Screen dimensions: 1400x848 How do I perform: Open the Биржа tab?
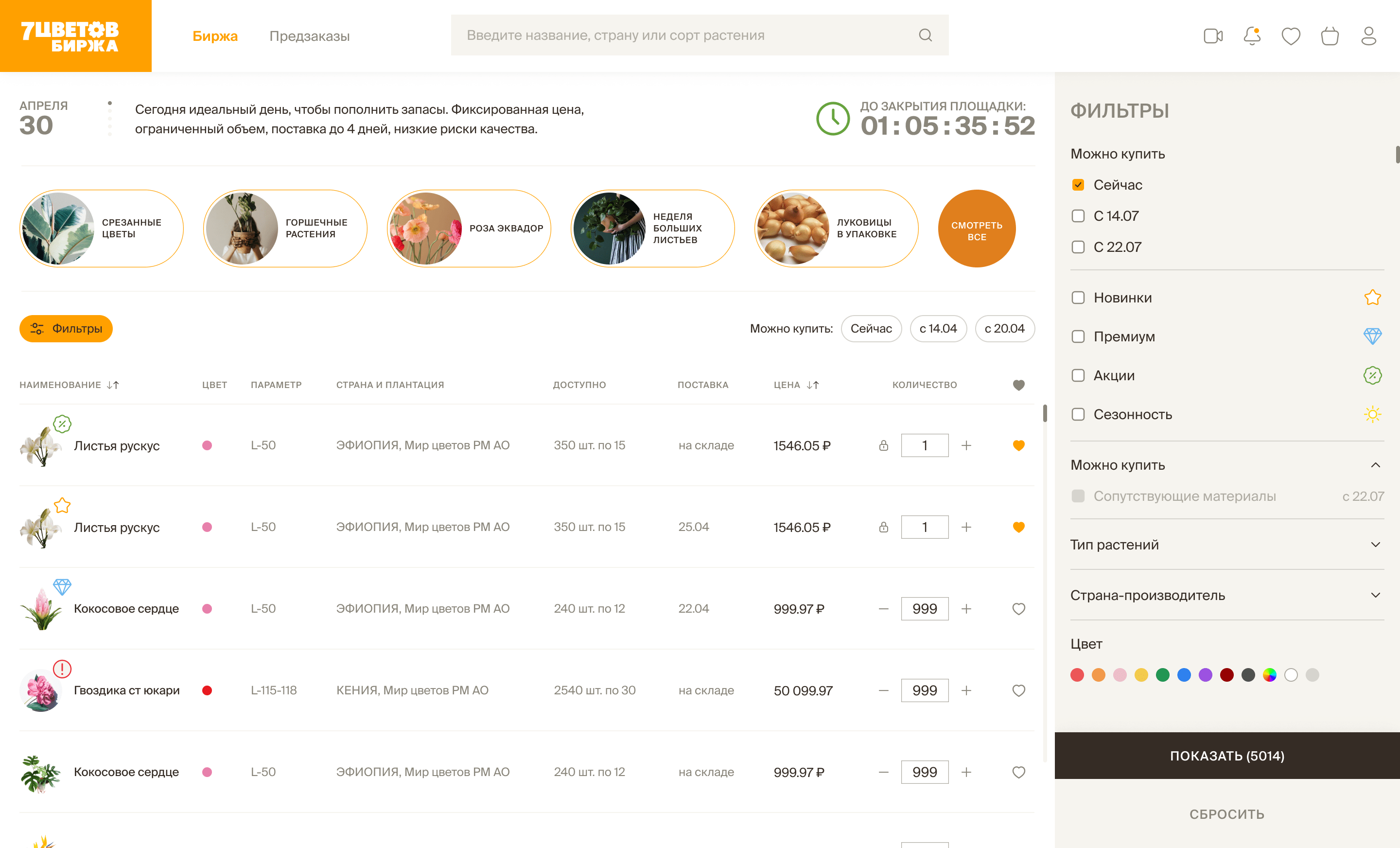click(215, 36)
